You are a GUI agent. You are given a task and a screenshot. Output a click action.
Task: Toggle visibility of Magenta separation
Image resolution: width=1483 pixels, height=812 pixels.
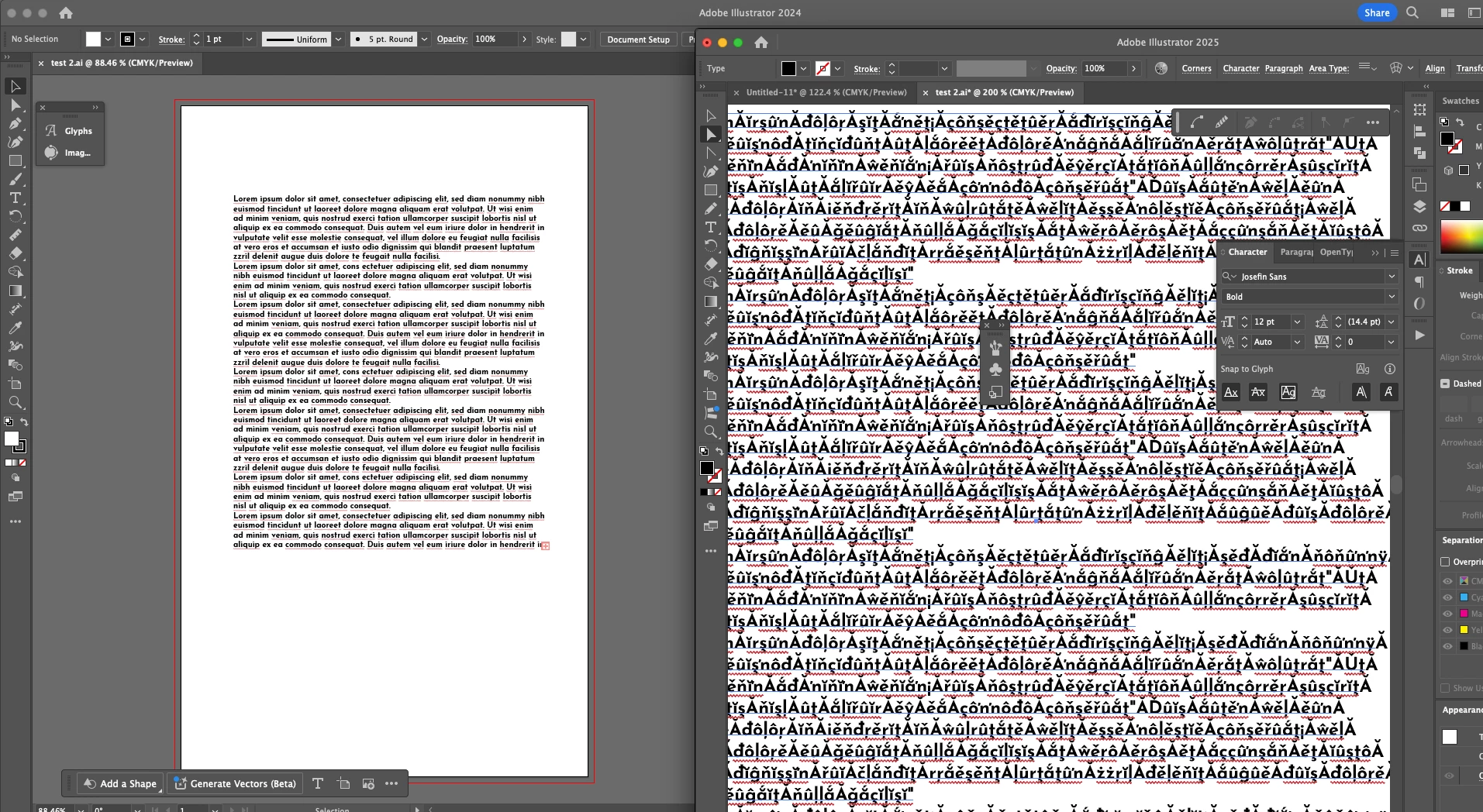(x=1447, y=614)
